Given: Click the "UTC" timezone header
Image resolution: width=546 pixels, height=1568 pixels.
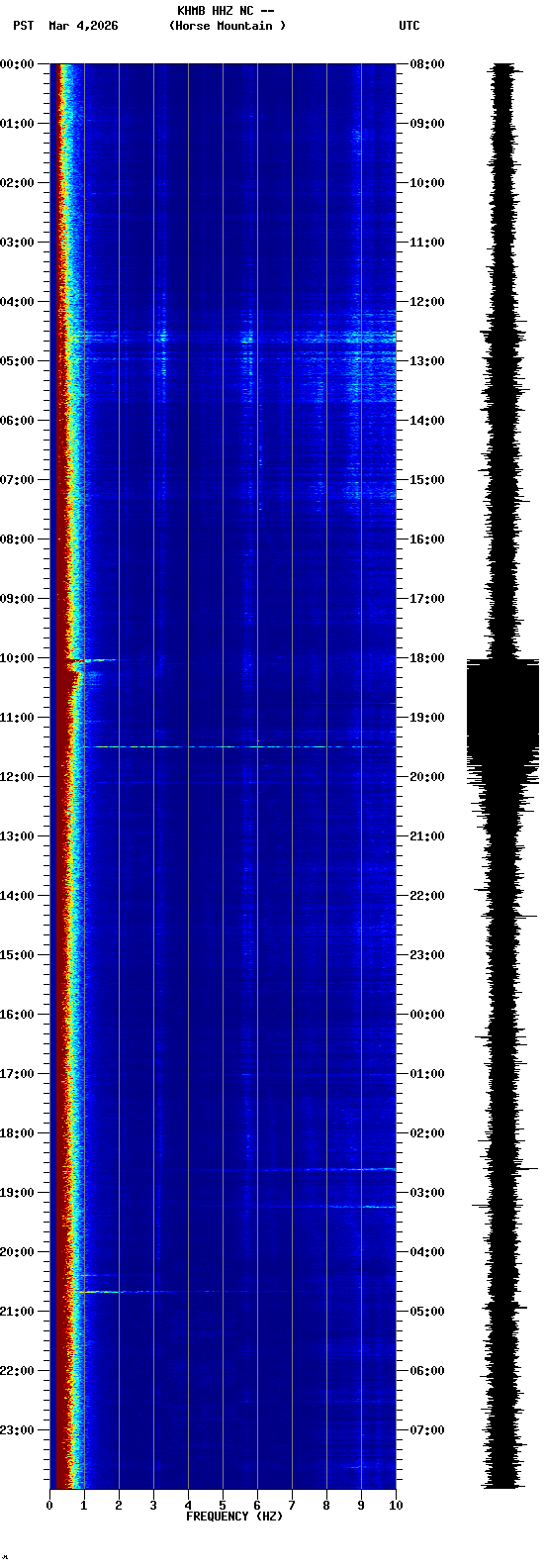Looking at the screenshot, I should [x=409, y=26].
